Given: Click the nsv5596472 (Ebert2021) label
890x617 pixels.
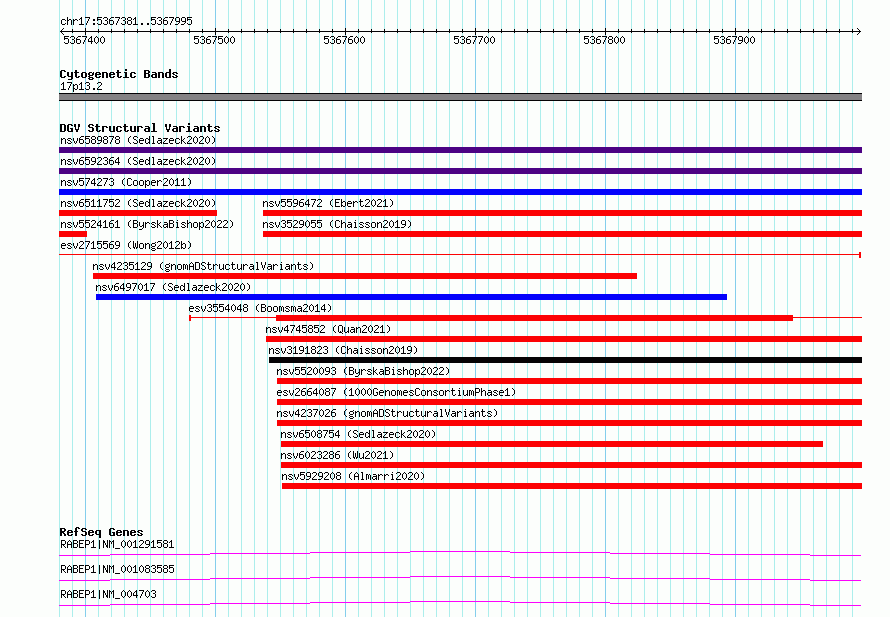Looking at the screenshot, I should (x=328, y=203).
